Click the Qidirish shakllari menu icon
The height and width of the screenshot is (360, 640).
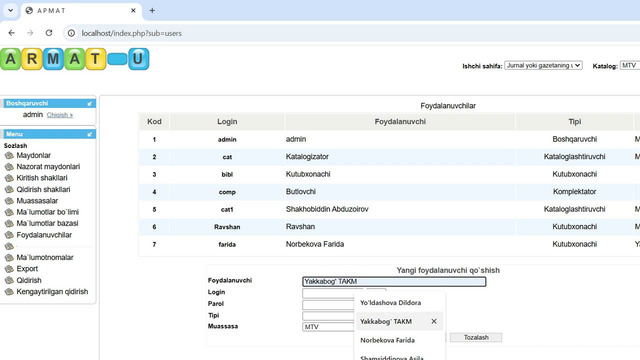(9, 189)
